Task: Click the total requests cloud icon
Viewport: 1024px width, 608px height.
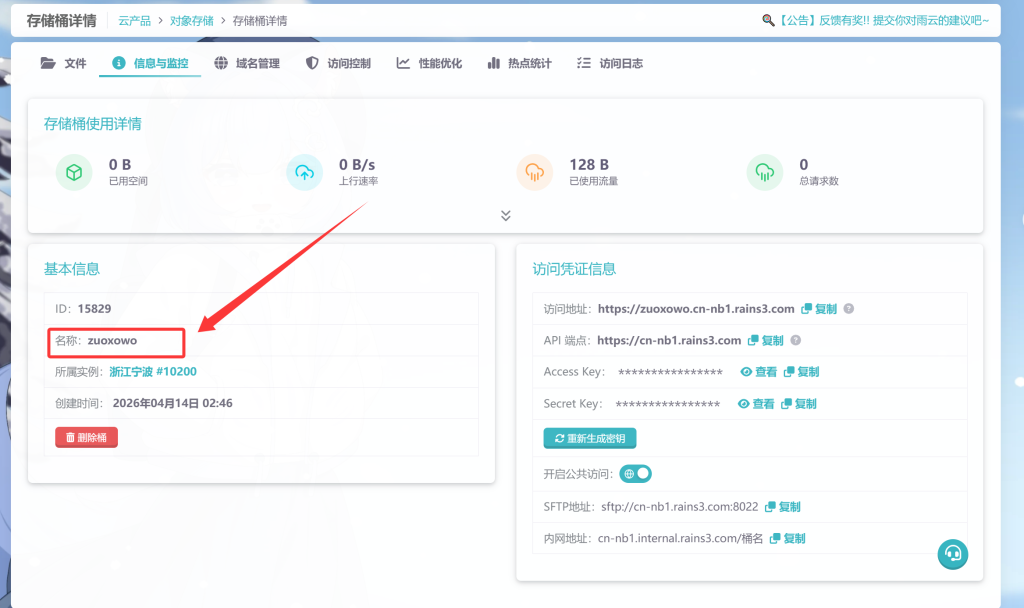Action: coord(764,172)
